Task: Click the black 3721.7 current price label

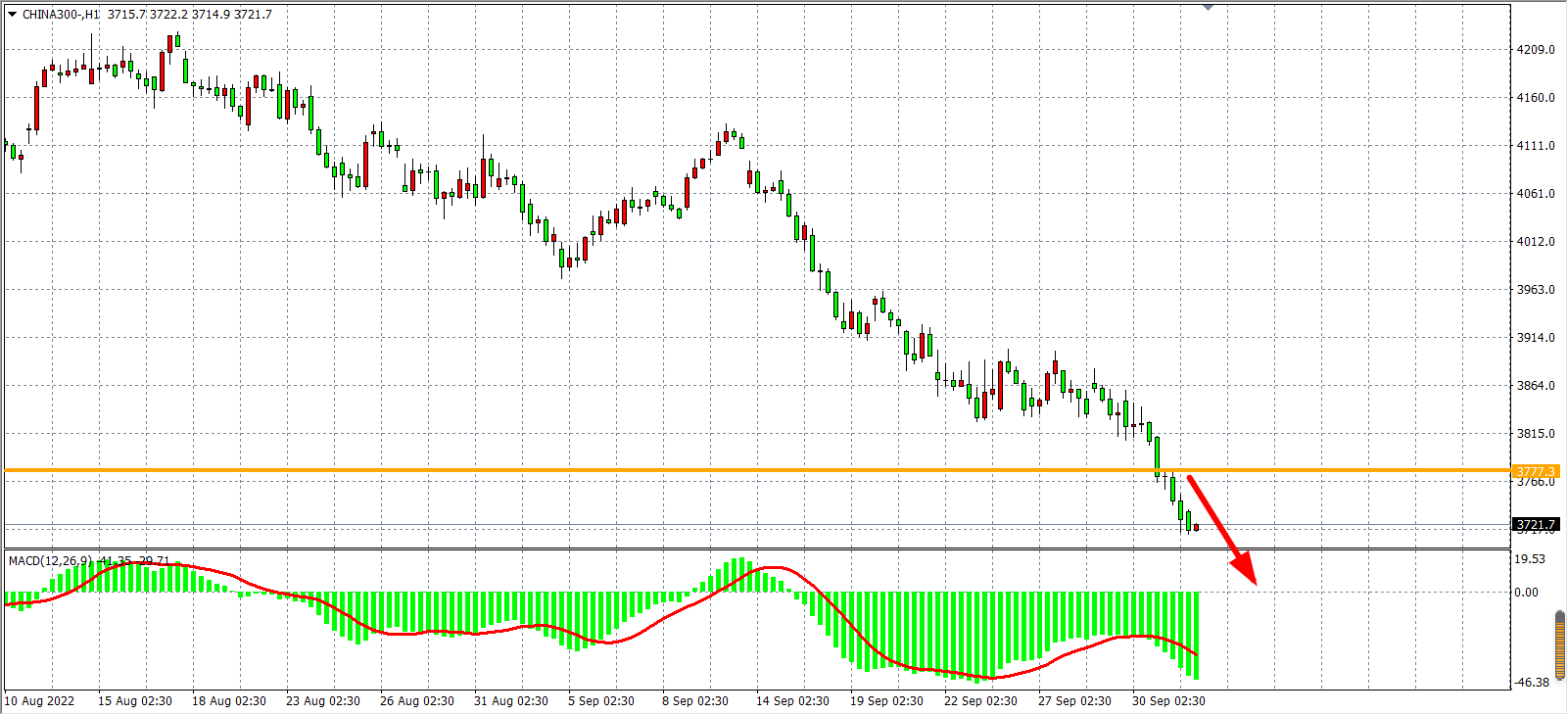Action: pyautogui.click(x=1535, y=525)
